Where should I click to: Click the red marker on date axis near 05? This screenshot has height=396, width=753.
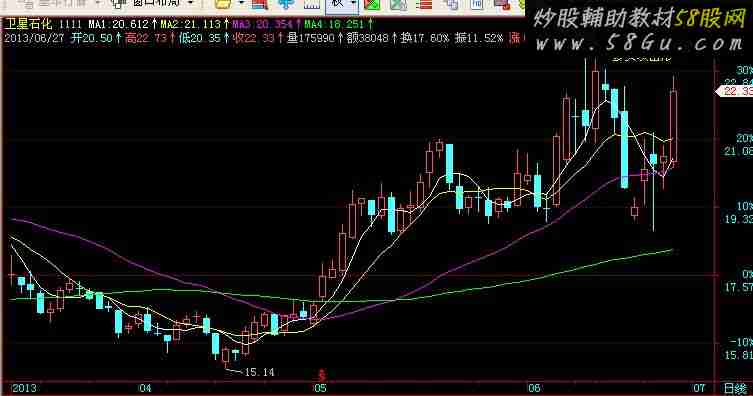pyautogui.click(x=323, y=373)
